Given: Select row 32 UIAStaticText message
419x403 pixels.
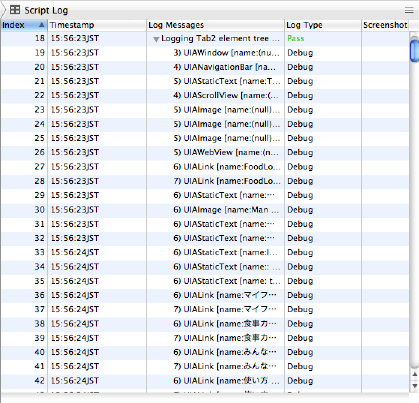Looking at the screenshot, I should tap(224, 238).
